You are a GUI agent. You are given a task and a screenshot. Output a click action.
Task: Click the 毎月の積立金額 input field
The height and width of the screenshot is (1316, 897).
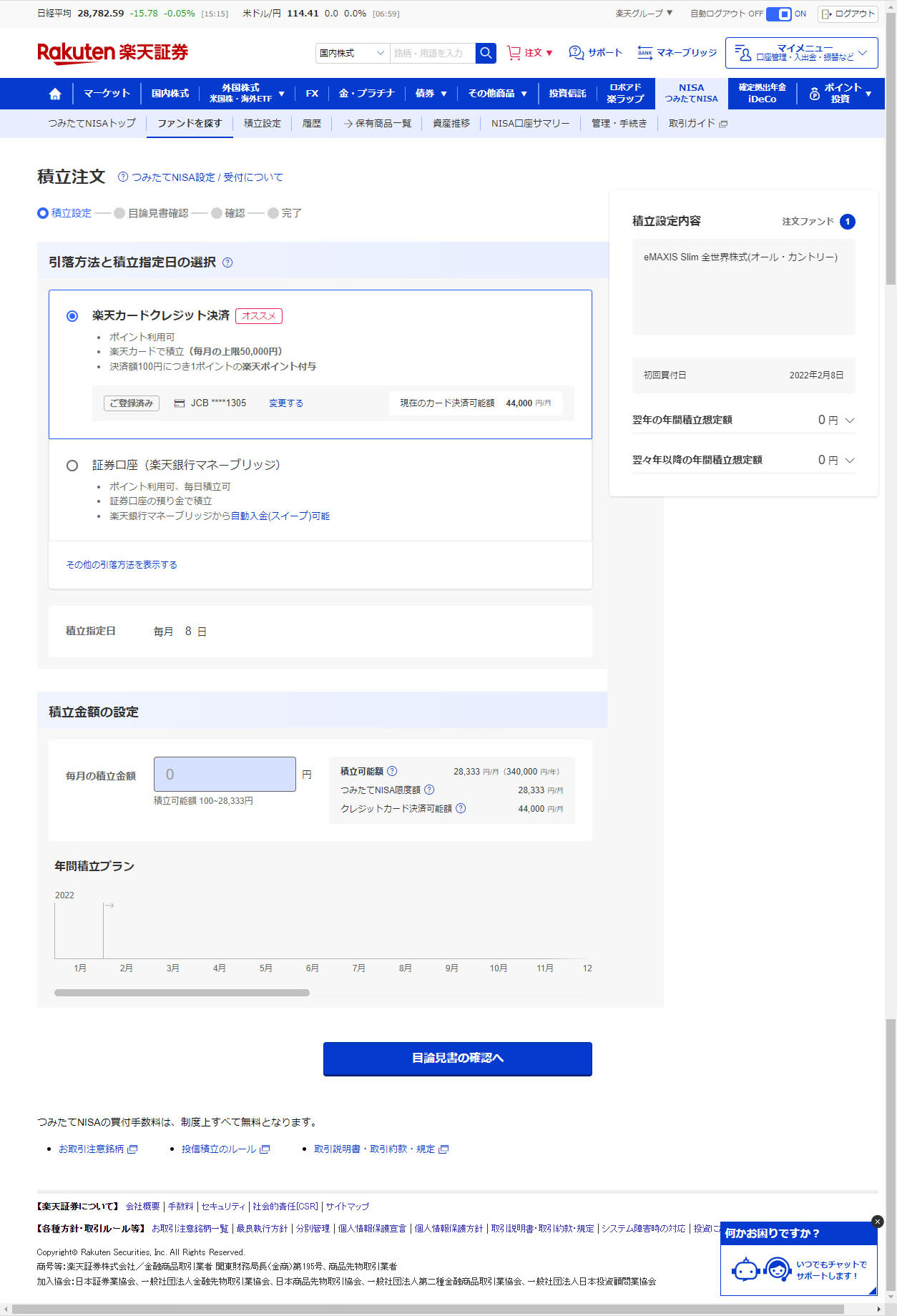225,775
